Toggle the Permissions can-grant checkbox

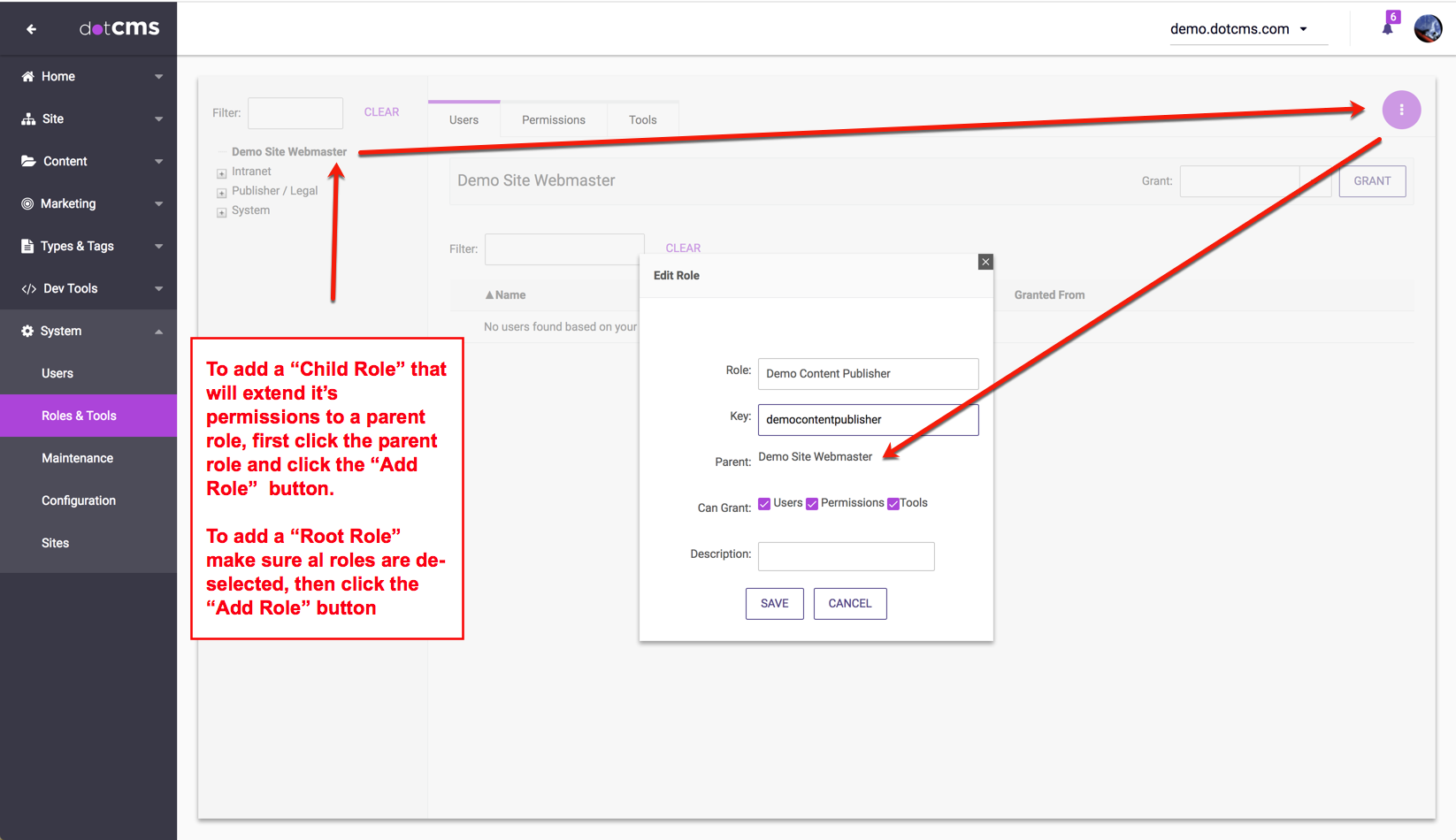tap(812, 504)
